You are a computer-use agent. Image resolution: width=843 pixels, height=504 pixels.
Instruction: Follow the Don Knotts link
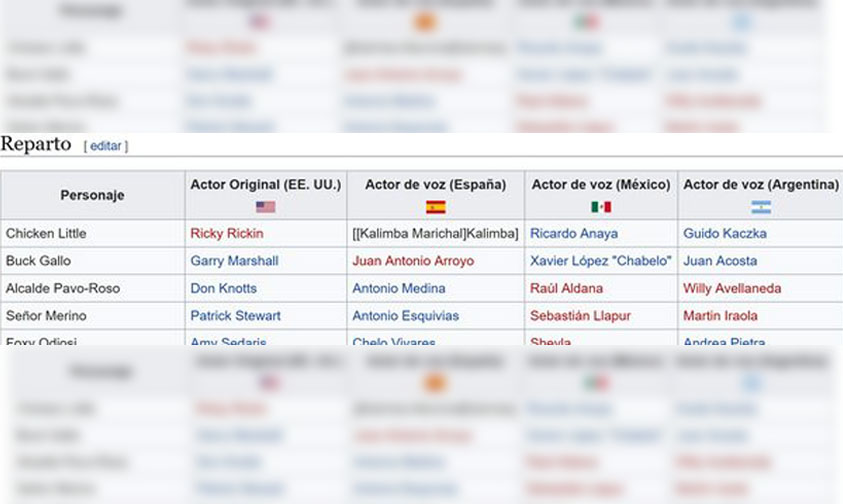click(x=223, y=288)
